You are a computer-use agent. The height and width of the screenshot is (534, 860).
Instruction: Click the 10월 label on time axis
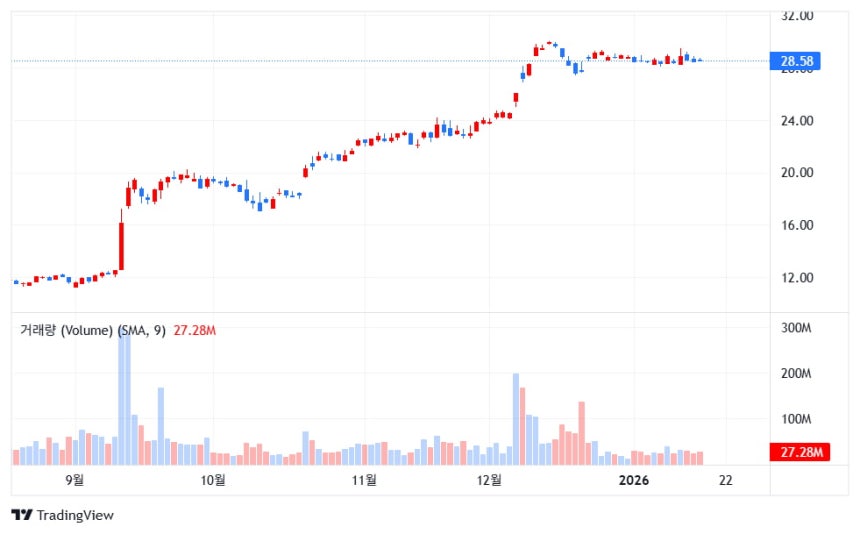pyautogui.click(x=213, y=481)
